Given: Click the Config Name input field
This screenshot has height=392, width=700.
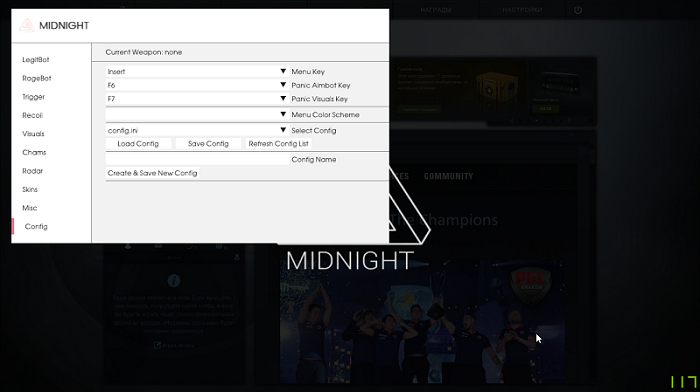Looking at the screenshot, I should point(197,159).
